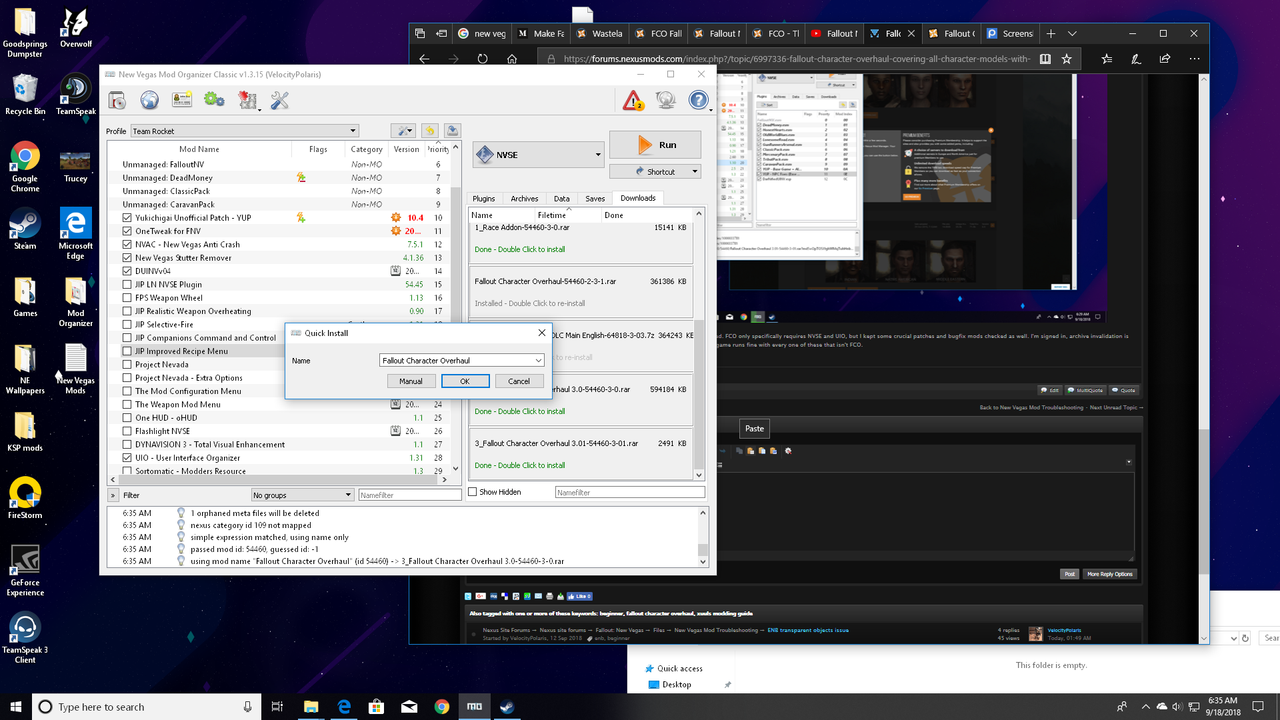1280x720 pixels.
Task: Switch to the Plugins tab
Action: pyautogui.click(x=484, y=198)
